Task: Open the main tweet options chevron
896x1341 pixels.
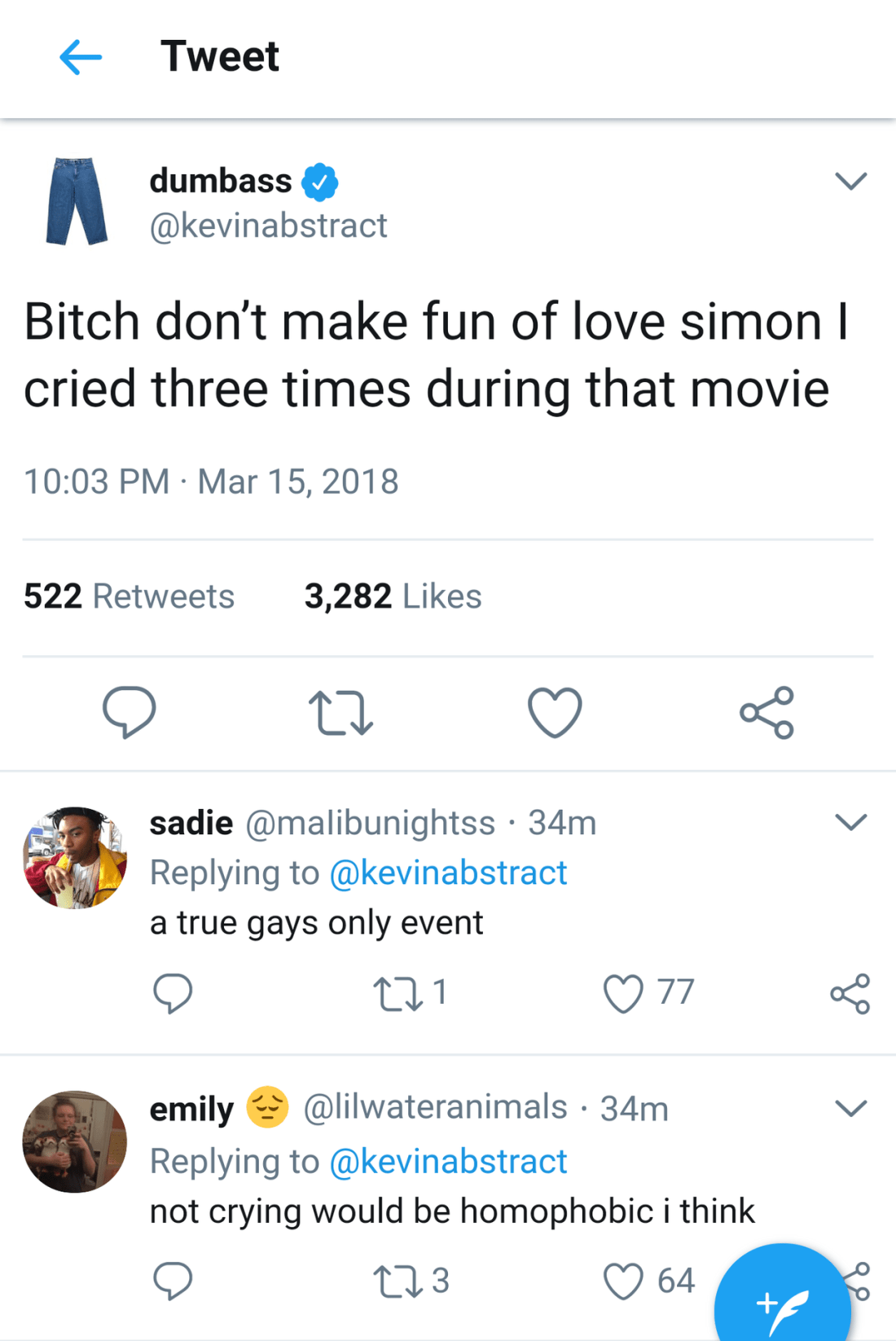Action: click(850, 181)
